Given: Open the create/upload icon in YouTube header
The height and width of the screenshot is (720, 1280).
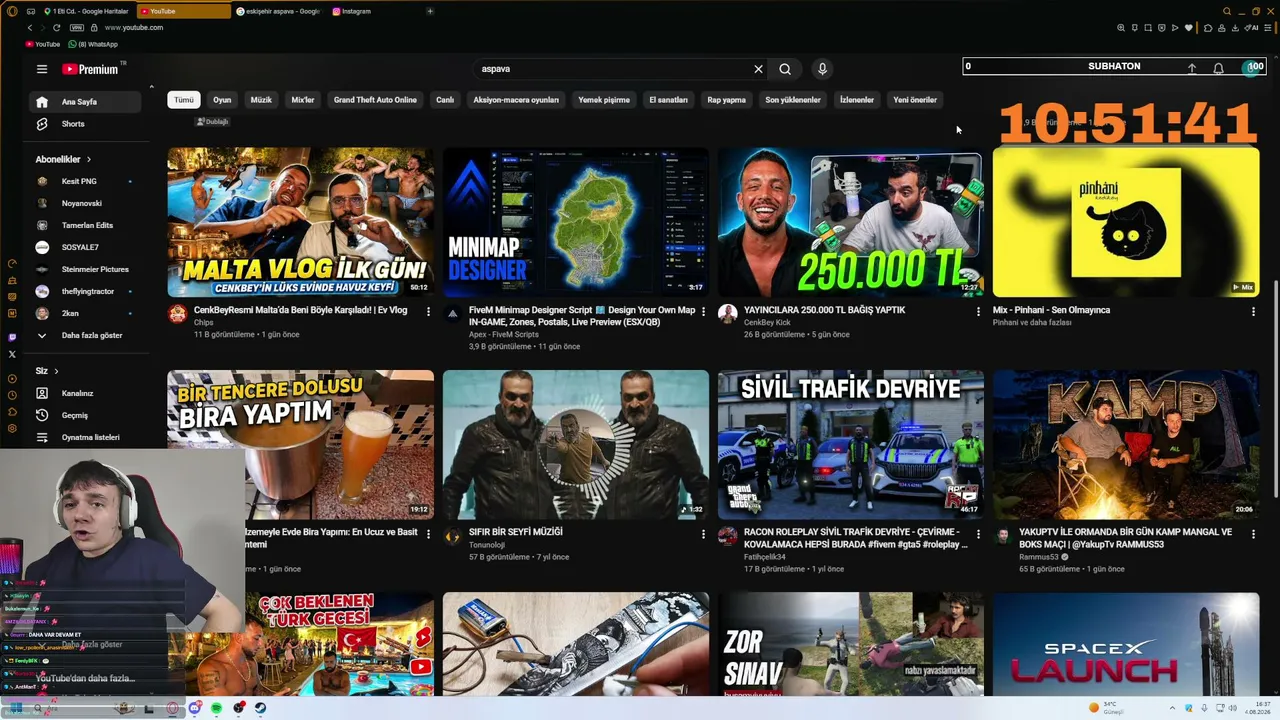Looking at the screenshot, I should click(x=1192, y=68).
